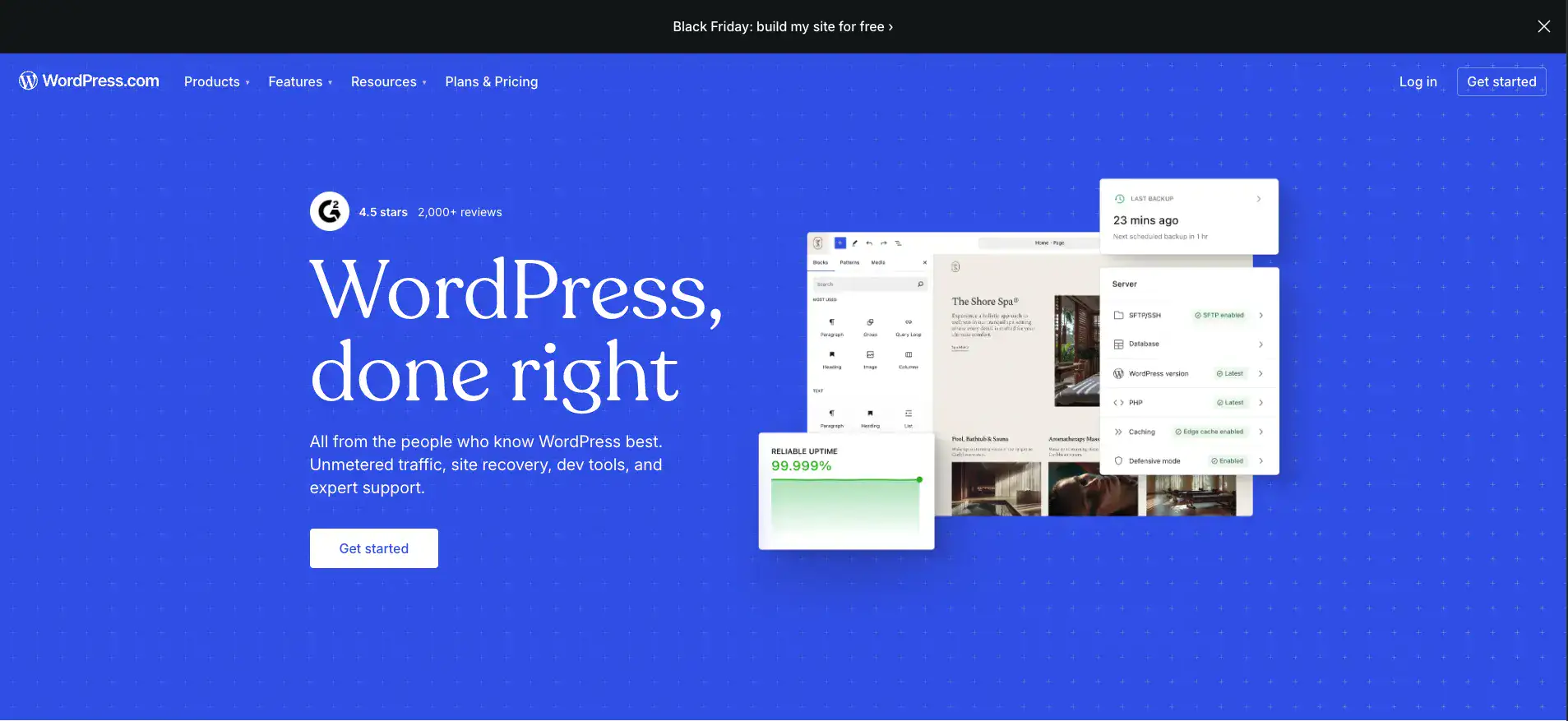Click Get started in the header

(1501, 81)
